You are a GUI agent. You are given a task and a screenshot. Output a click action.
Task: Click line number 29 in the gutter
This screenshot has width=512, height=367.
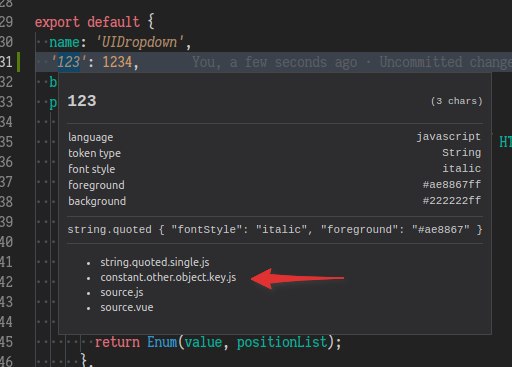[x=6, y=22]
